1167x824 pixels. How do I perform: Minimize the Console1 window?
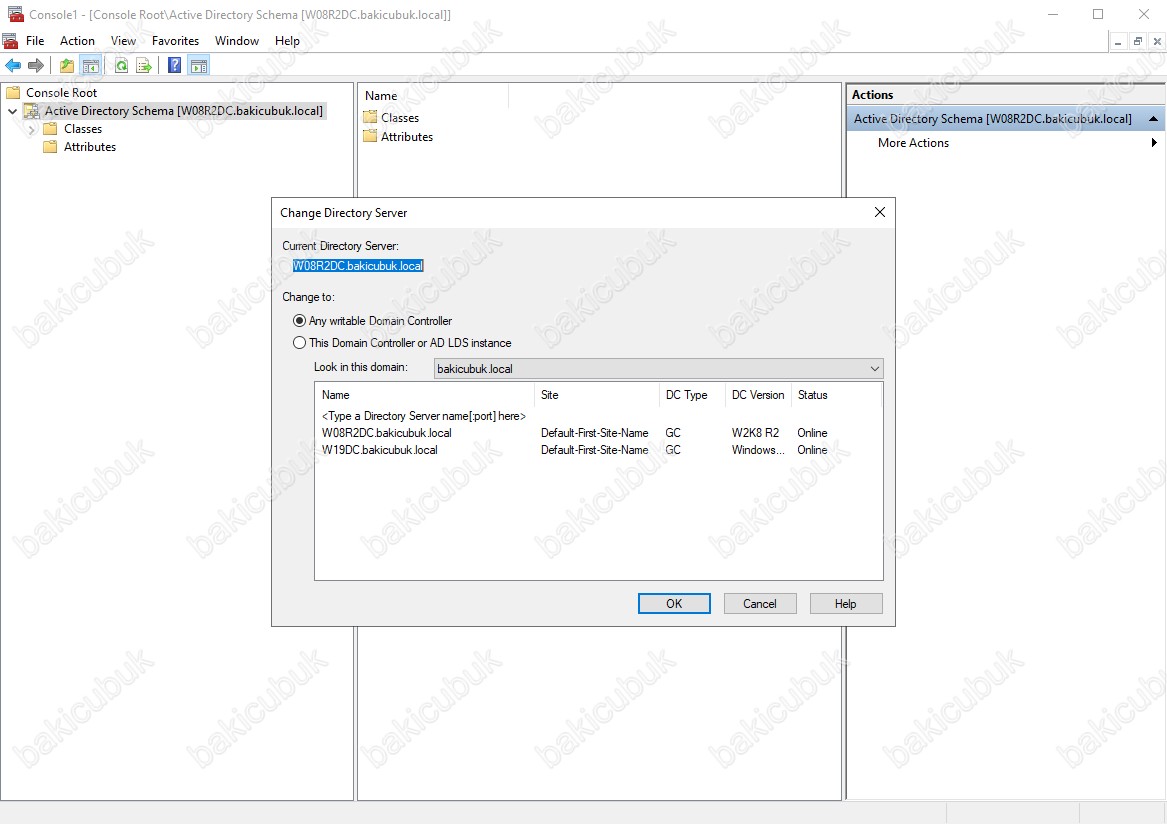pos(1052,14)
